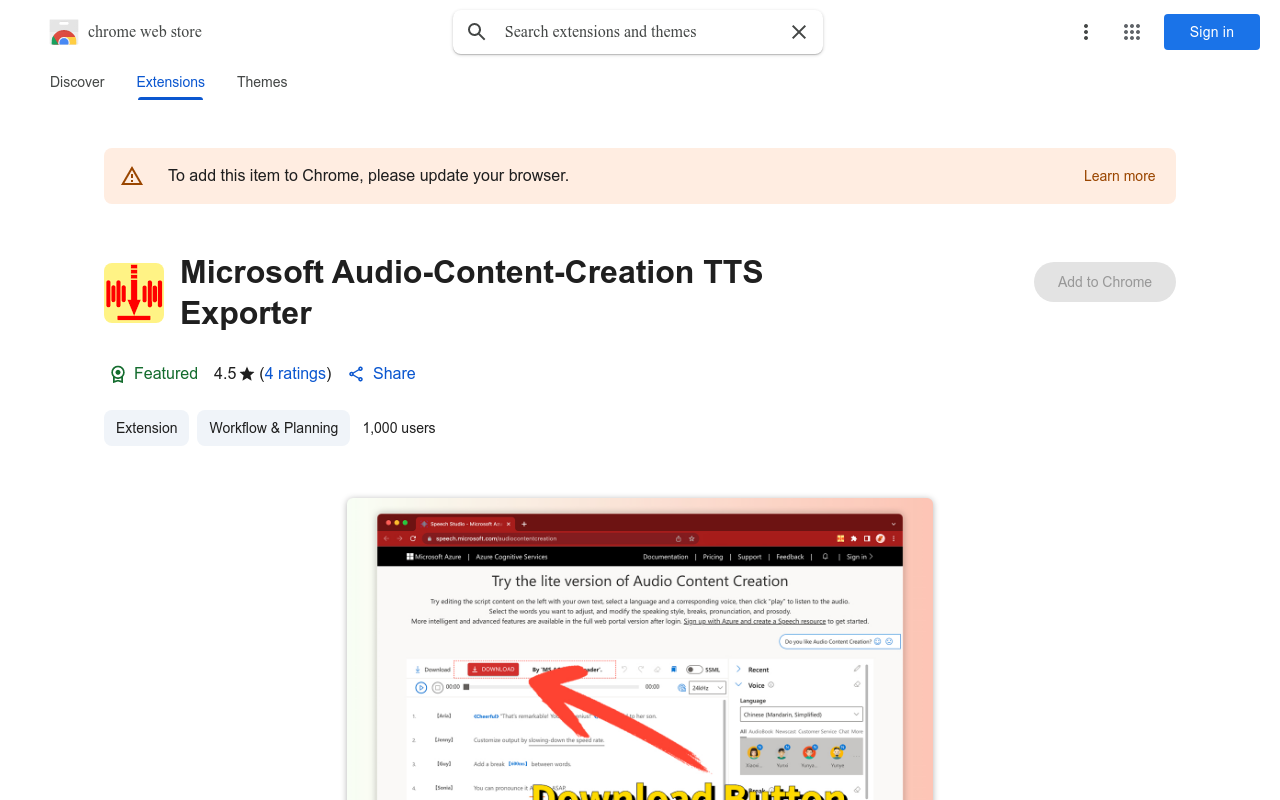Image resolution: width=1280 pixels, height=800 pixels.
Task: Click the 1,000 users text
Action: pos(399,428)
